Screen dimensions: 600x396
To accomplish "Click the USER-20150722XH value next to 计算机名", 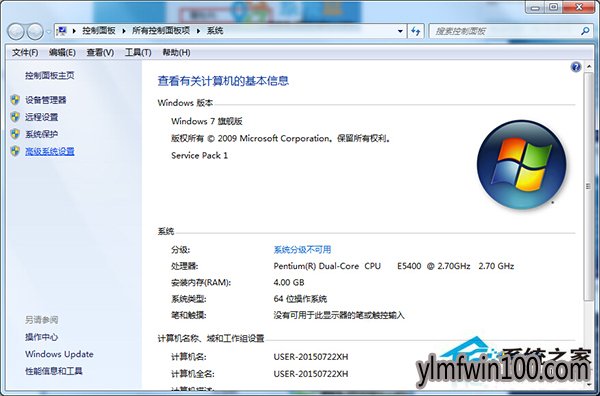I will pos(311,357).
